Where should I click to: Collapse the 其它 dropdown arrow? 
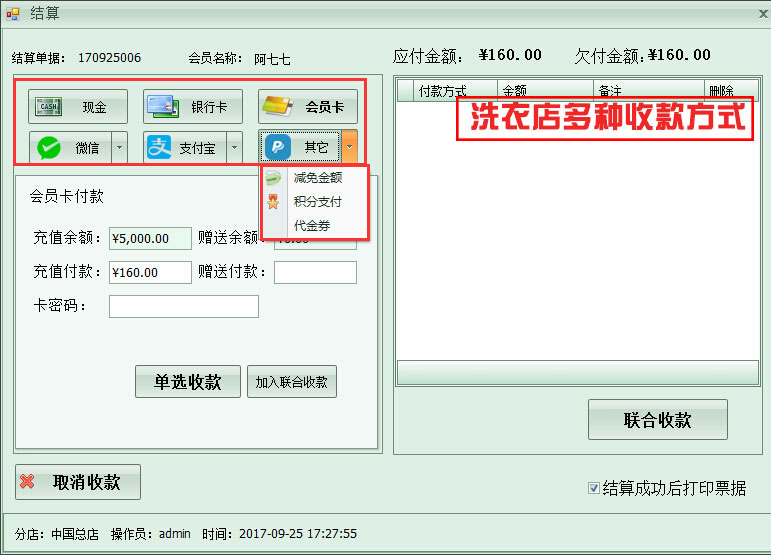click(x=349, y=147)
